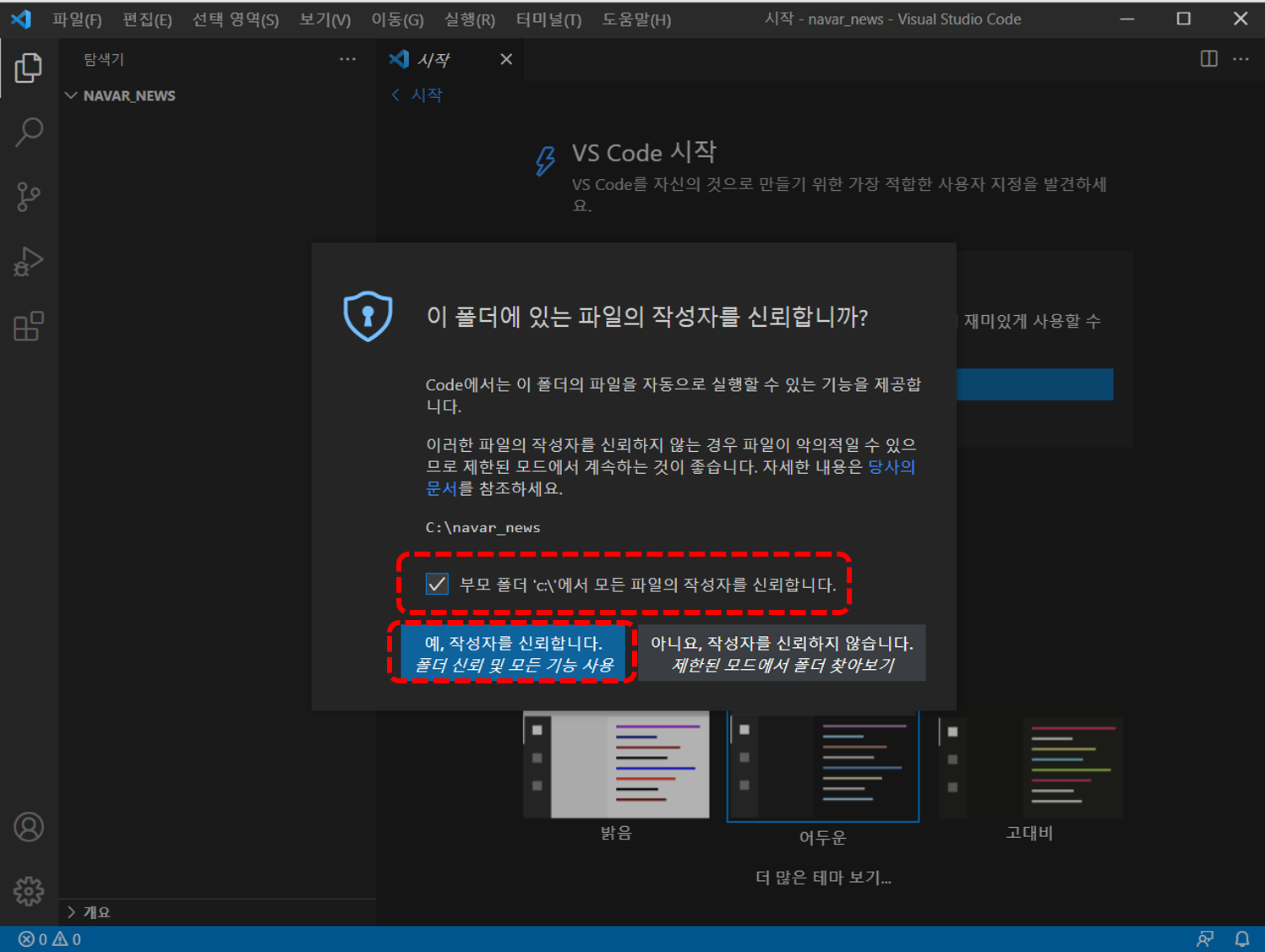Screen dimensions: 1265x952
Task: Open the Extensions view icon
Action: coord(29,326)
